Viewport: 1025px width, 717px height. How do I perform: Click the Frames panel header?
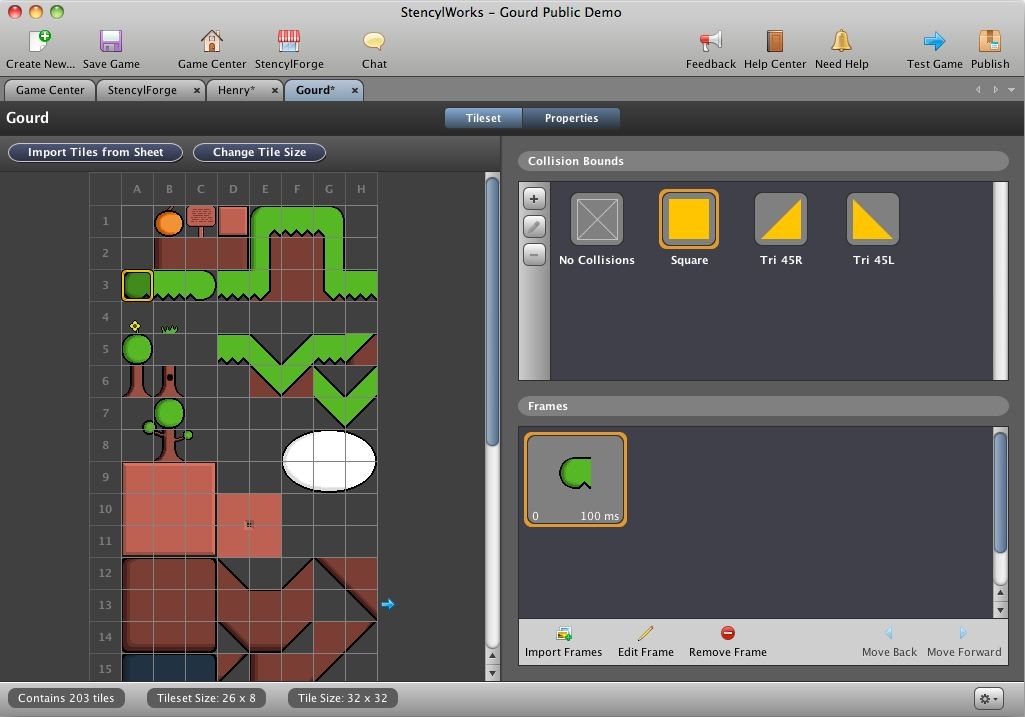point(764,406)
